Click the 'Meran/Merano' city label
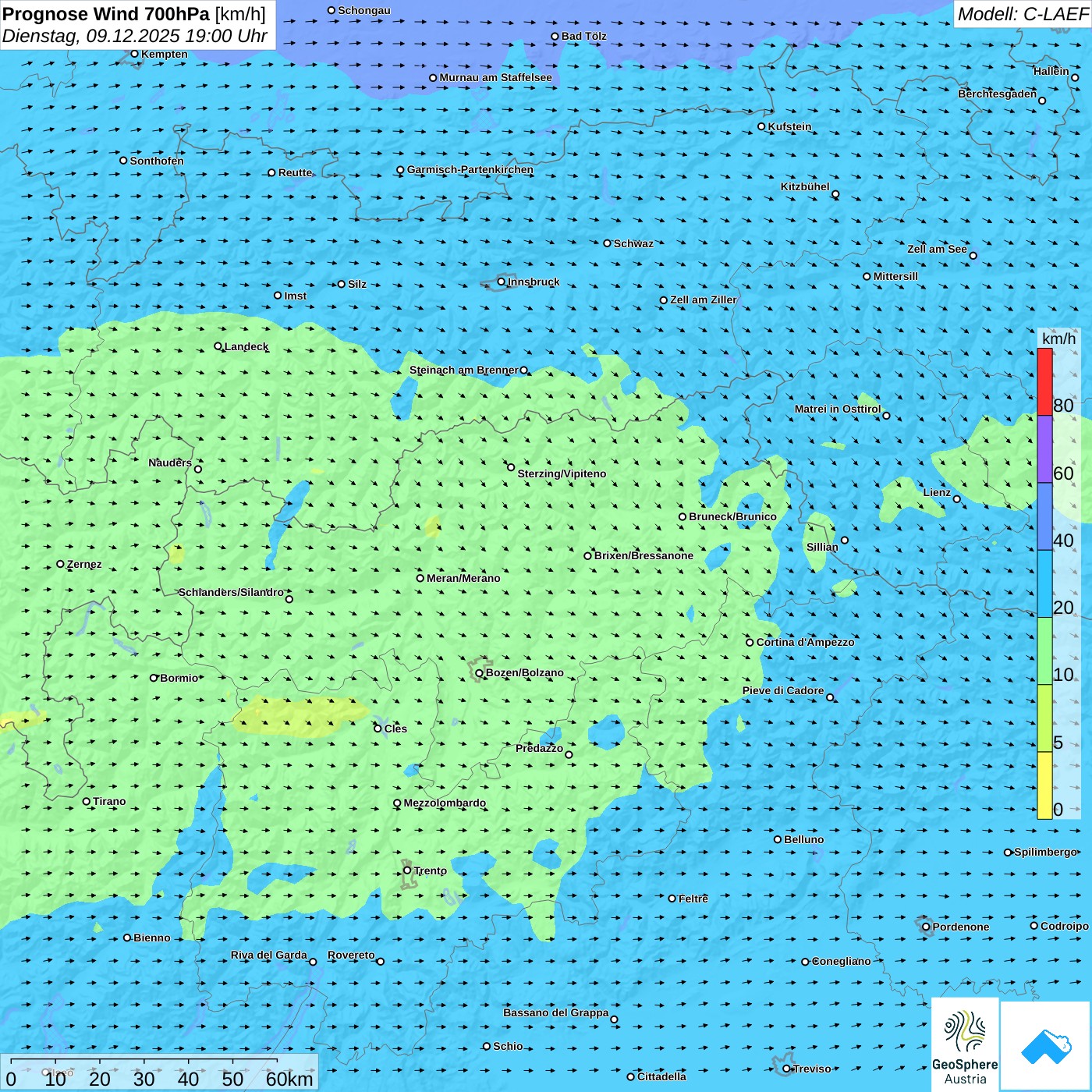This screenshot has height=1092, width=1092. click(x=463, y=578)
